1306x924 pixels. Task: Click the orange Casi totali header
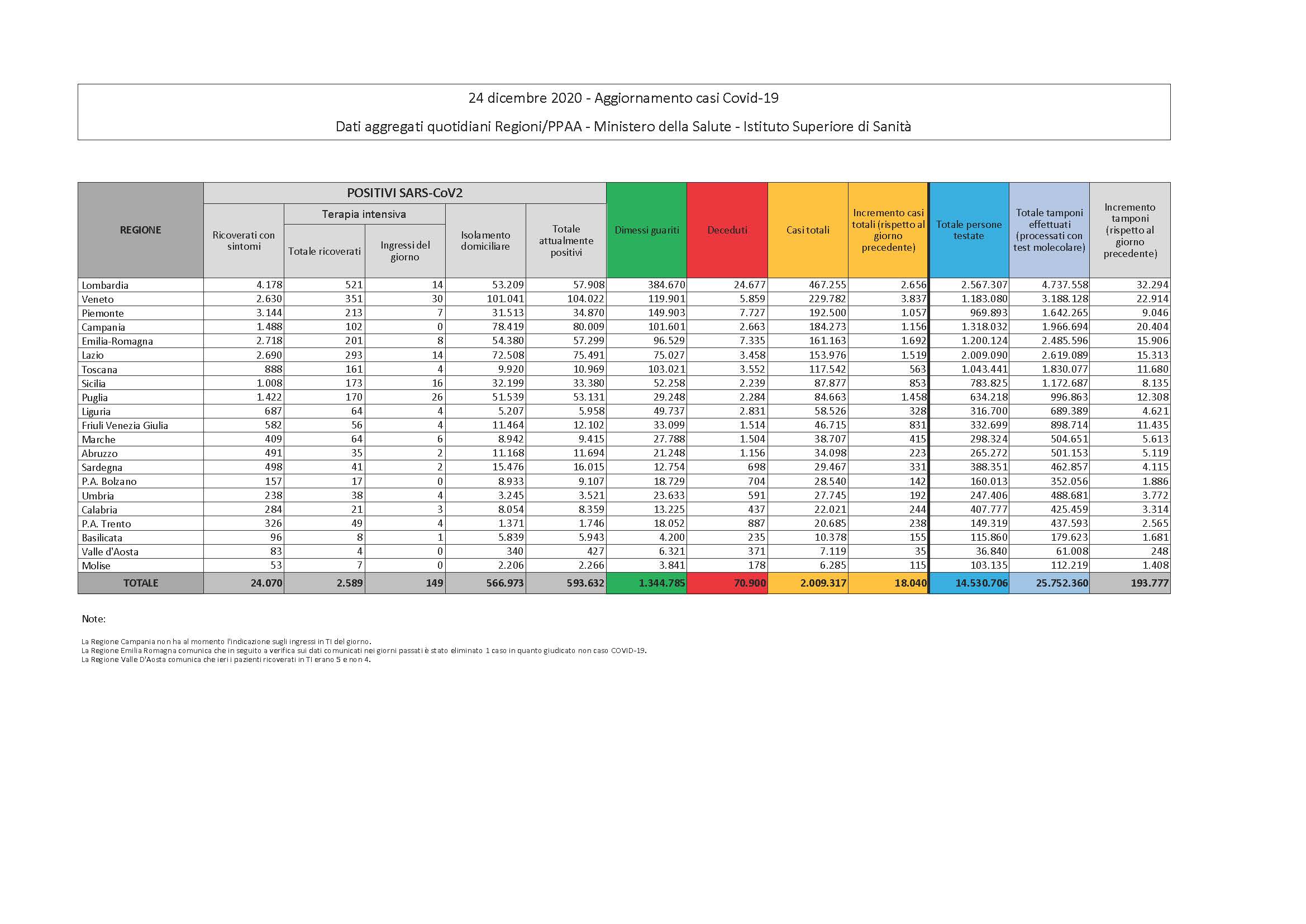pos(807,230)
